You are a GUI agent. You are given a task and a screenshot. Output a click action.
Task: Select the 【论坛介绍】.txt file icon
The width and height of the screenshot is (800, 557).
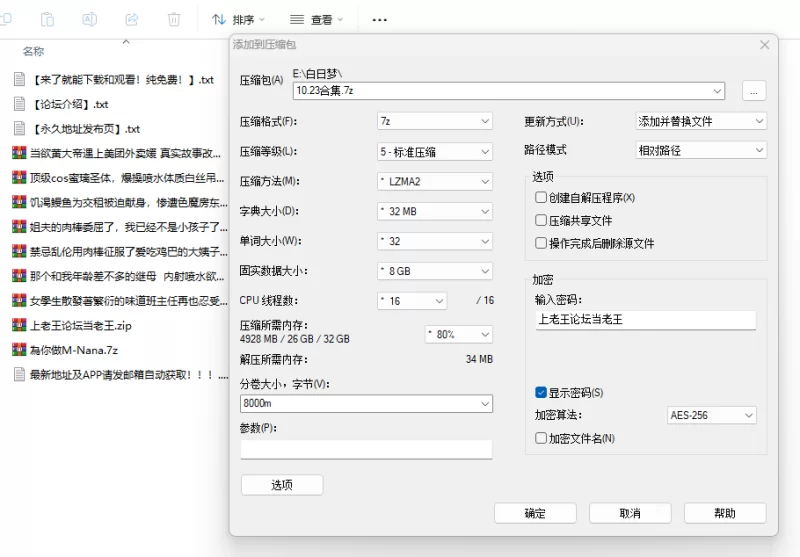pos(19,103)
